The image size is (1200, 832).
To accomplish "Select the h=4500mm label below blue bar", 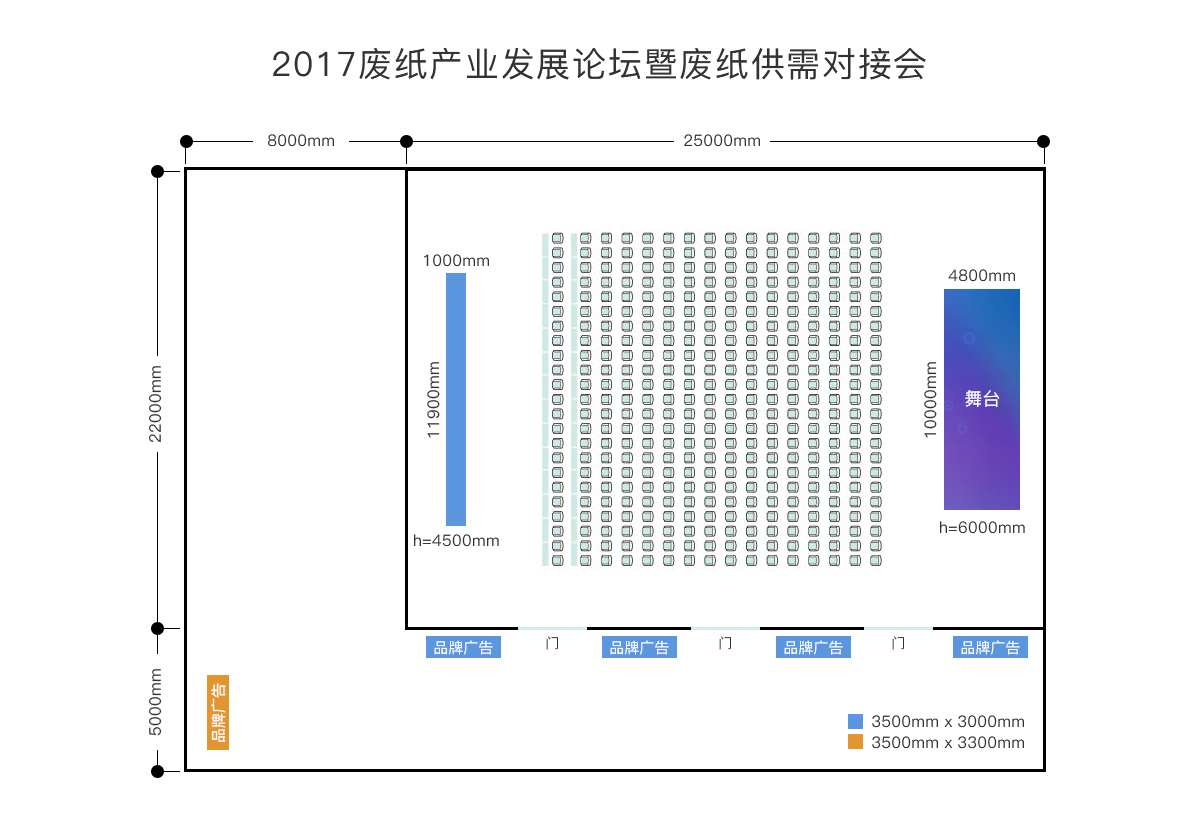I will click(x=456, y=541).
